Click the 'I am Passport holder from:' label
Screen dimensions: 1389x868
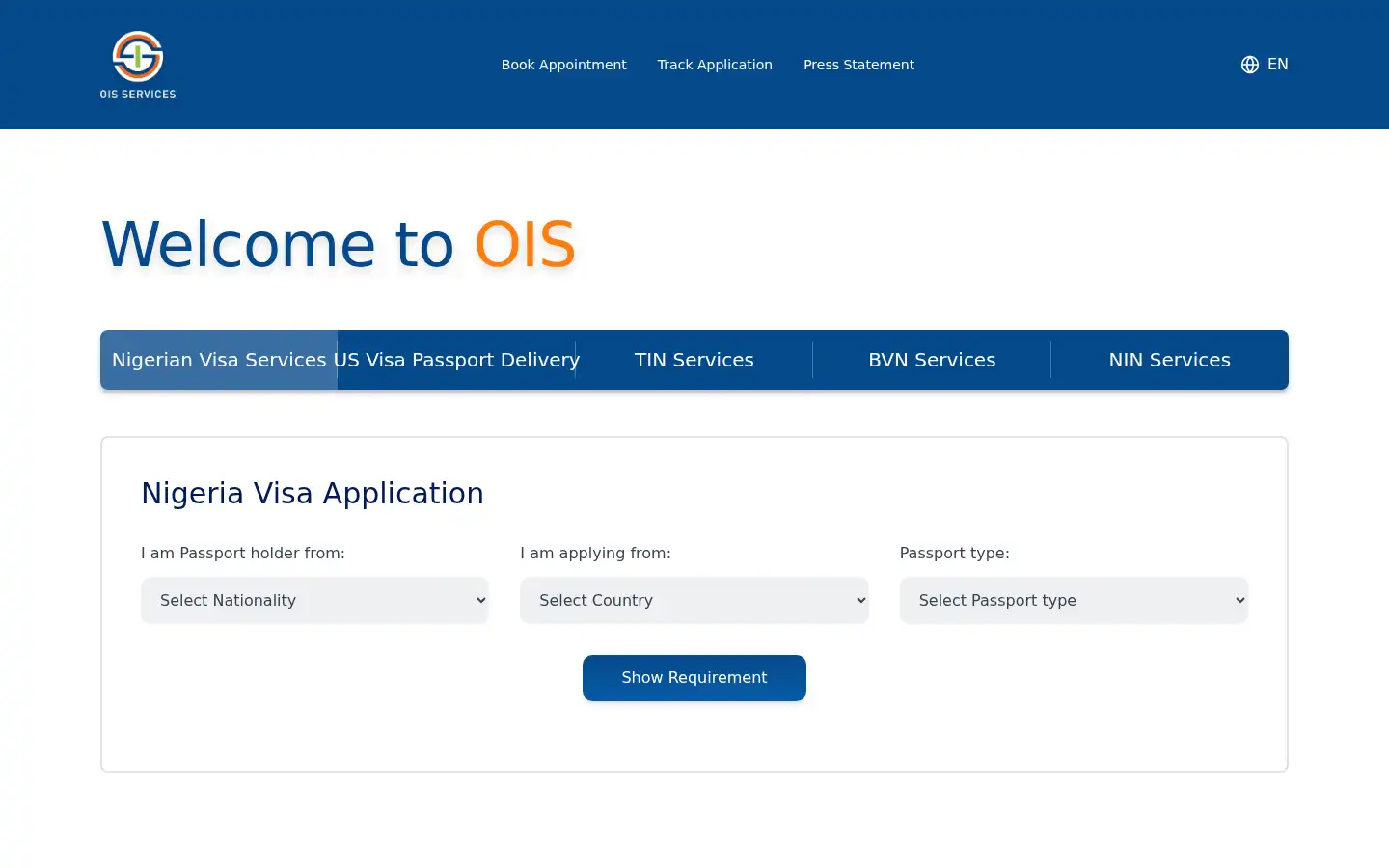(x=243, y=553)
